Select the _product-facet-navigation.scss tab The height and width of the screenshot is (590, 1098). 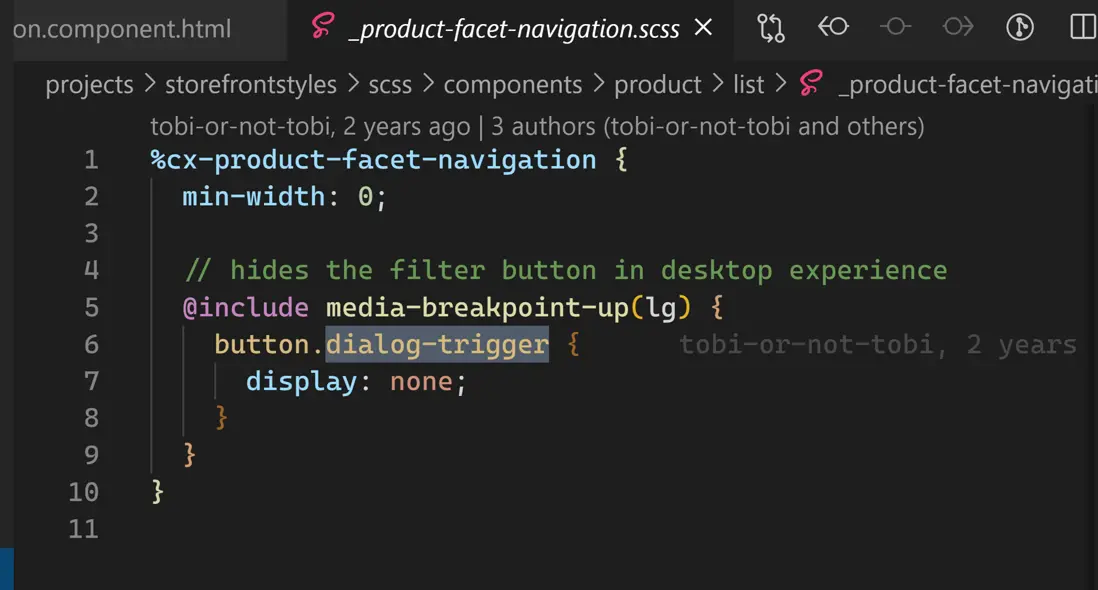click(x=513, y=29)
